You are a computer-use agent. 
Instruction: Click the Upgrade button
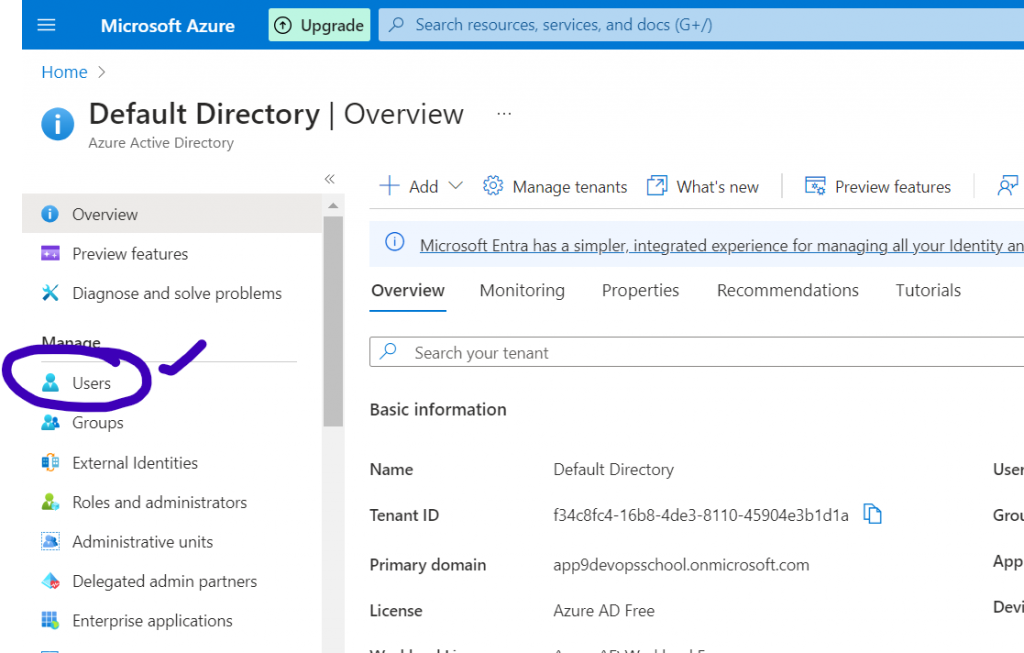click(319, 25)
